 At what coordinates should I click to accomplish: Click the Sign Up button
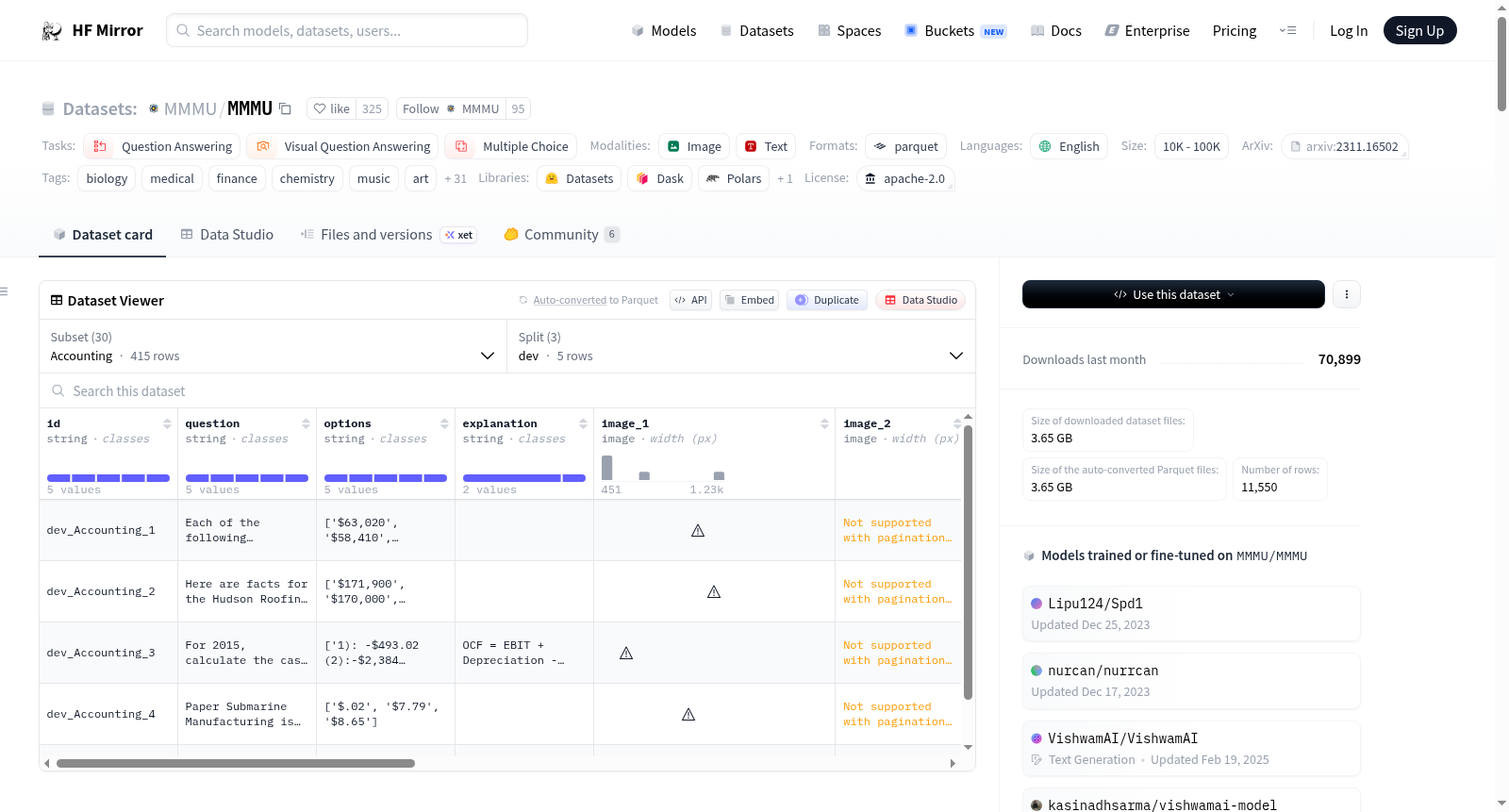pos(1420,31)
